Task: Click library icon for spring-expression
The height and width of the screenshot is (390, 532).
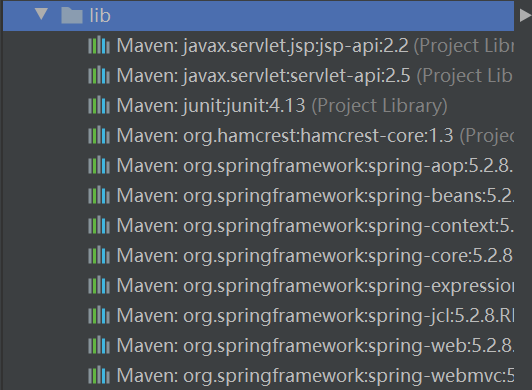Action: pyautogui.click(x=99, y=285)
